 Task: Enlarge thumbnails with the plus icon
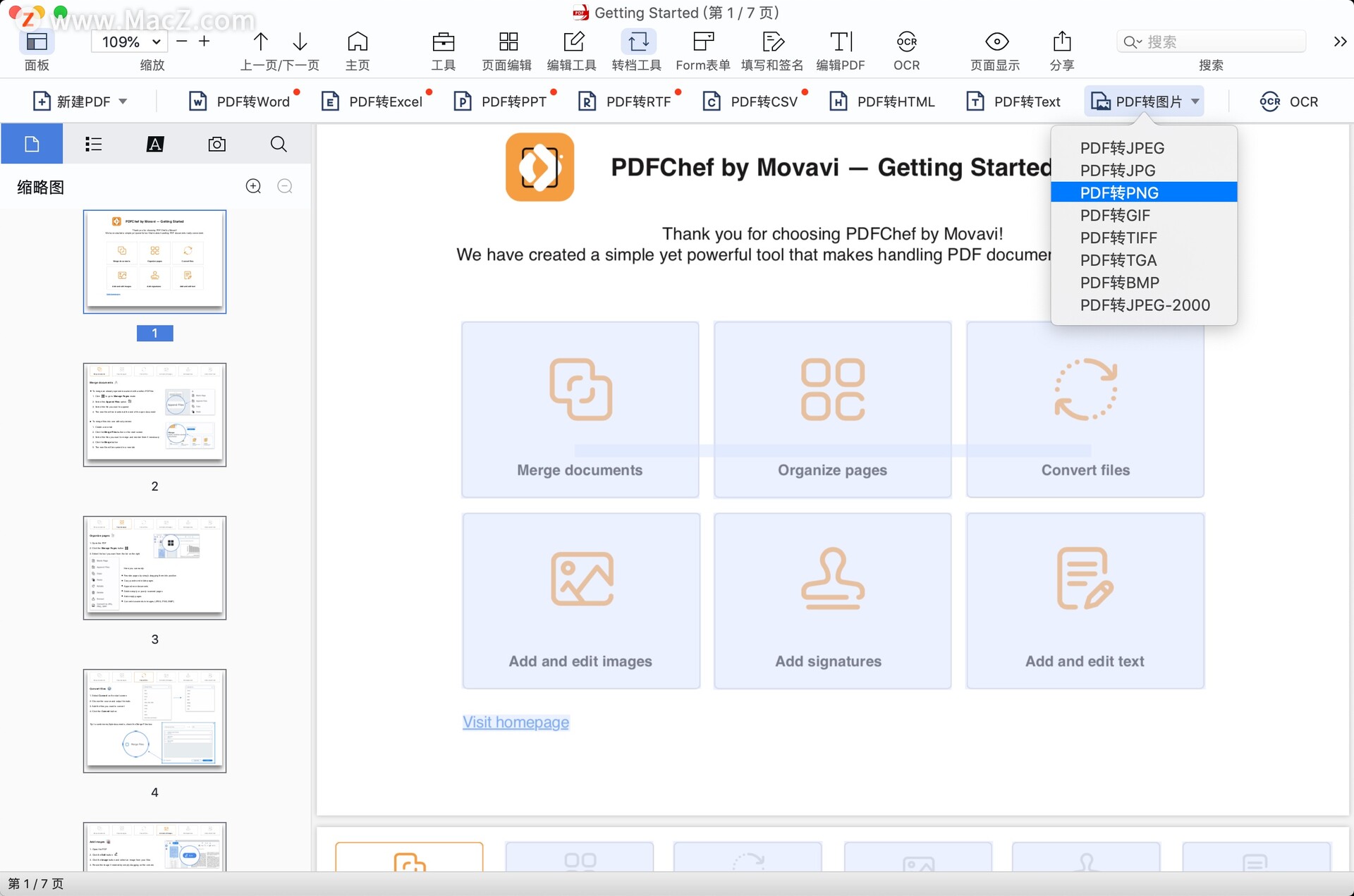[253, 186]
